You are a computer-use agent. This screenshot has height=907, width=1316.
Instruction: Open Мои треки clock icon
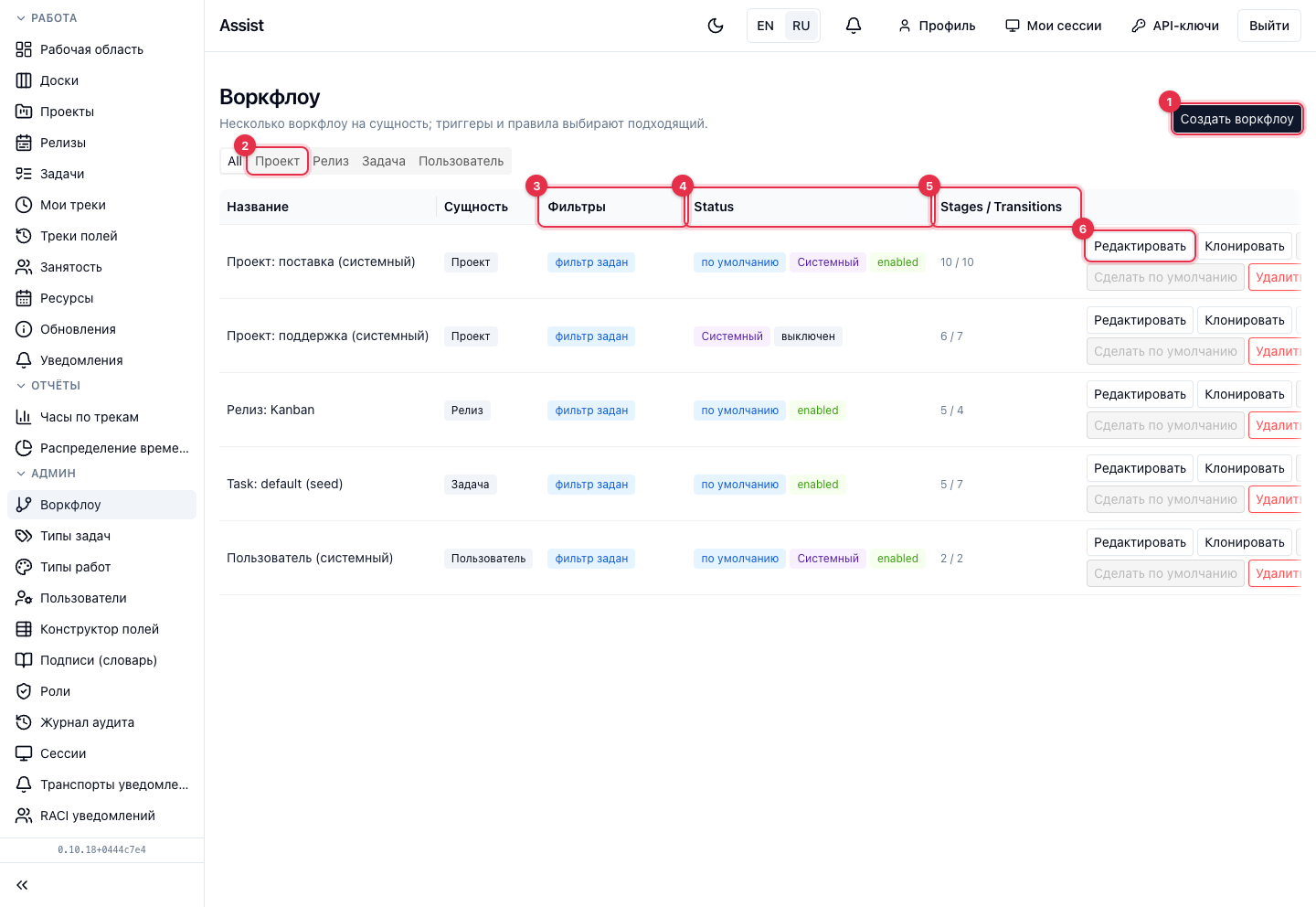[x=24, y=205]
